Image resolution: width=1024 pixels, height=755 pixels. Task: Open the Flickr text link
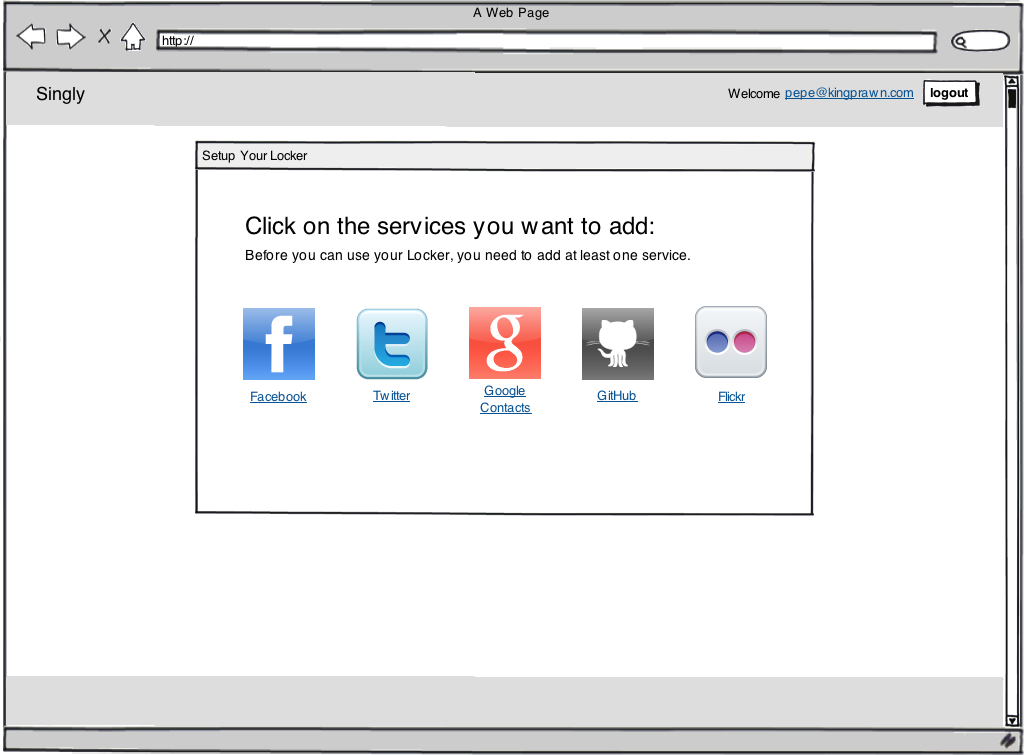(731, 396)
